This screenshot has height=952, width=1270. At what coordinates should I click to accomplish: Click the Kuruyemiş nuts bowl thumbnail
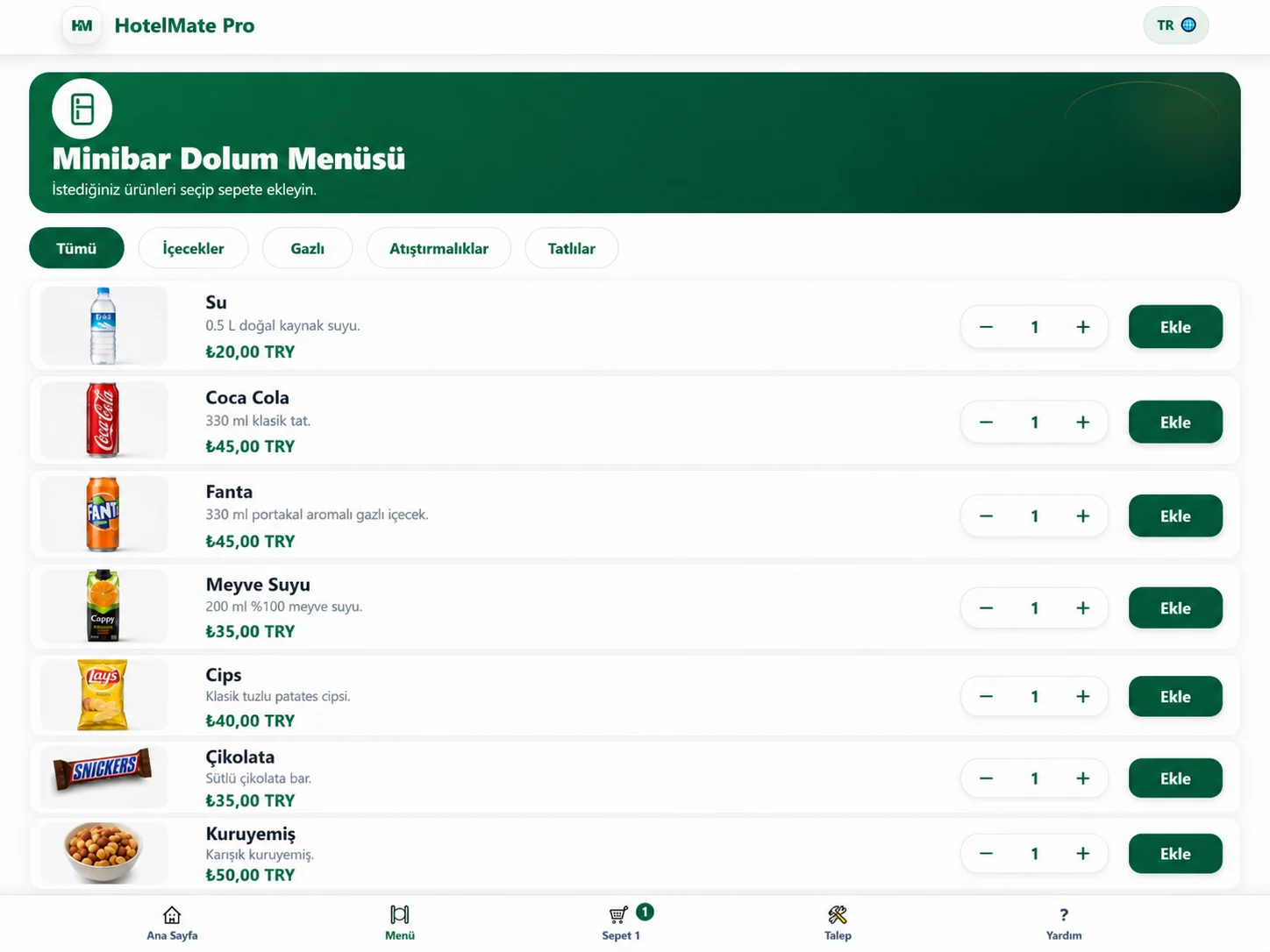(103, 852)
